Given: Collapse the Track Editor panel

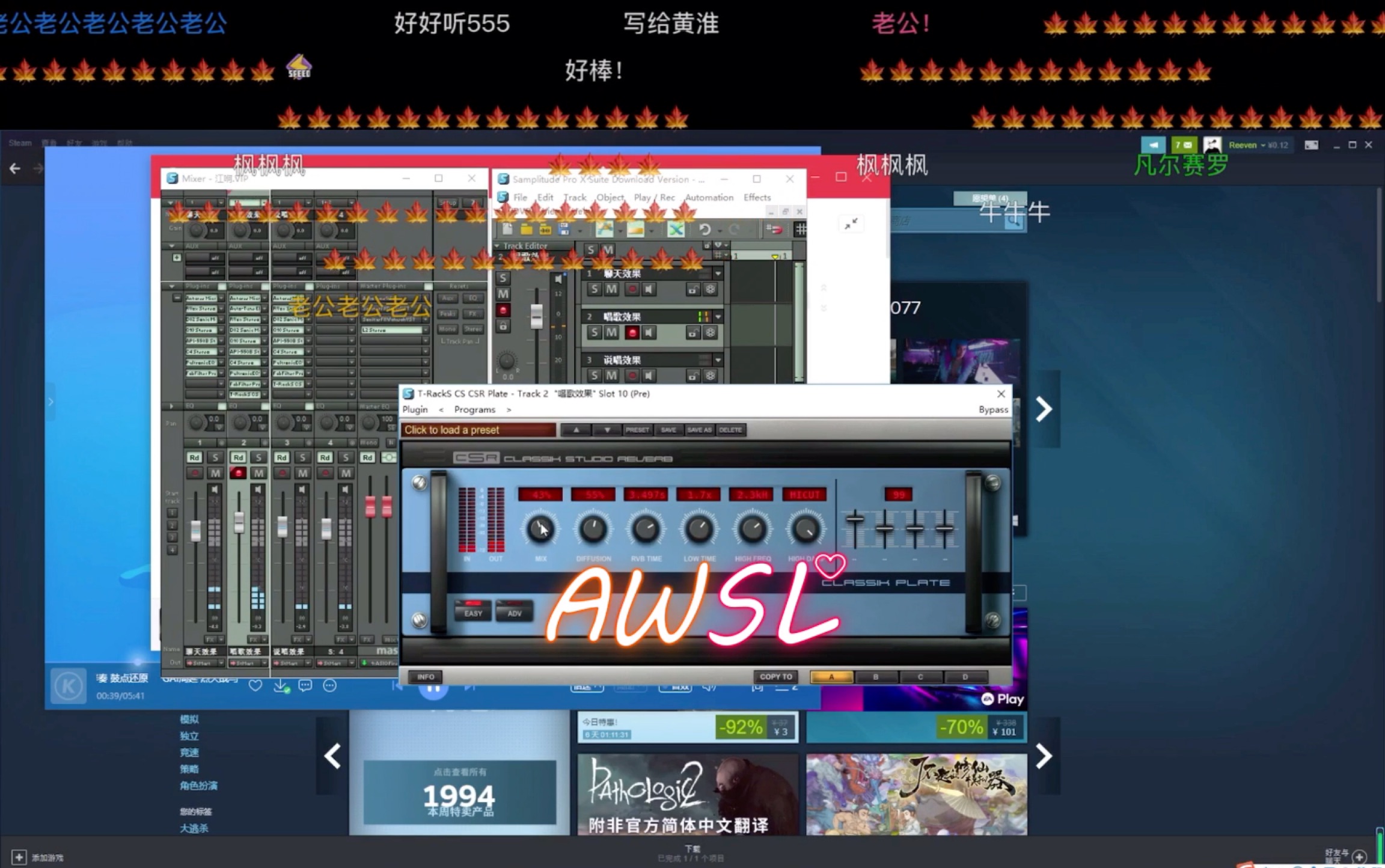Looking at the screenshot, I should pos(497,246).
